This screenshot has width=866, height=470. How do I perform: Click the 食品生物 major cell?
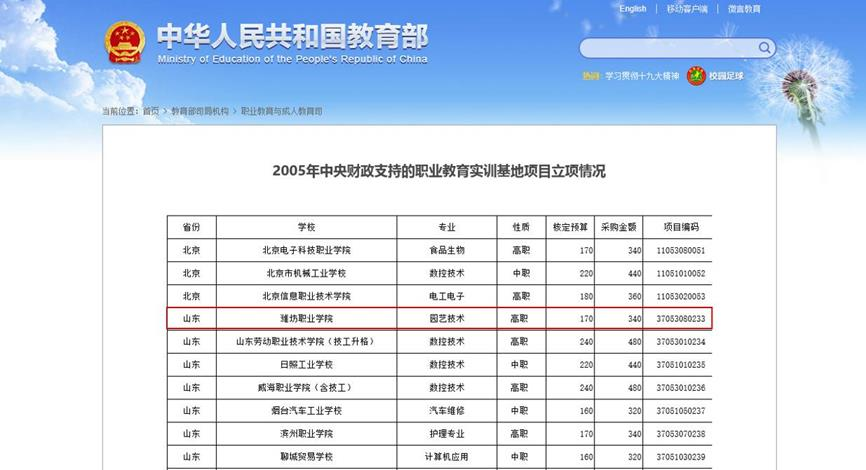[x=447, y=250]
